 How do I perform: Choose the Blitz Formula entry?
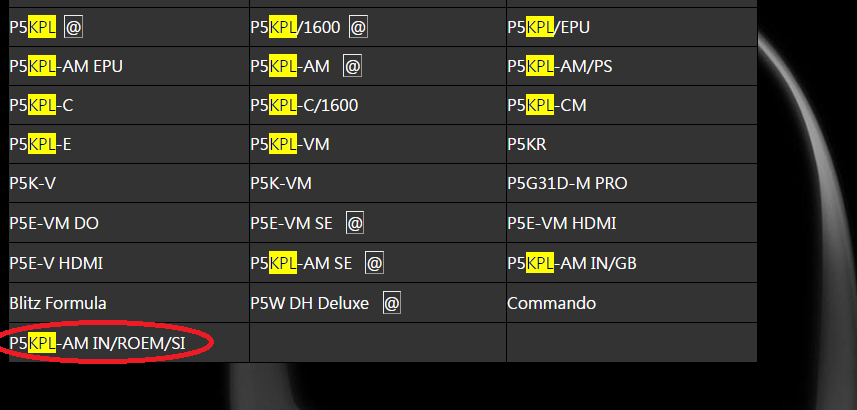point(57,302)
